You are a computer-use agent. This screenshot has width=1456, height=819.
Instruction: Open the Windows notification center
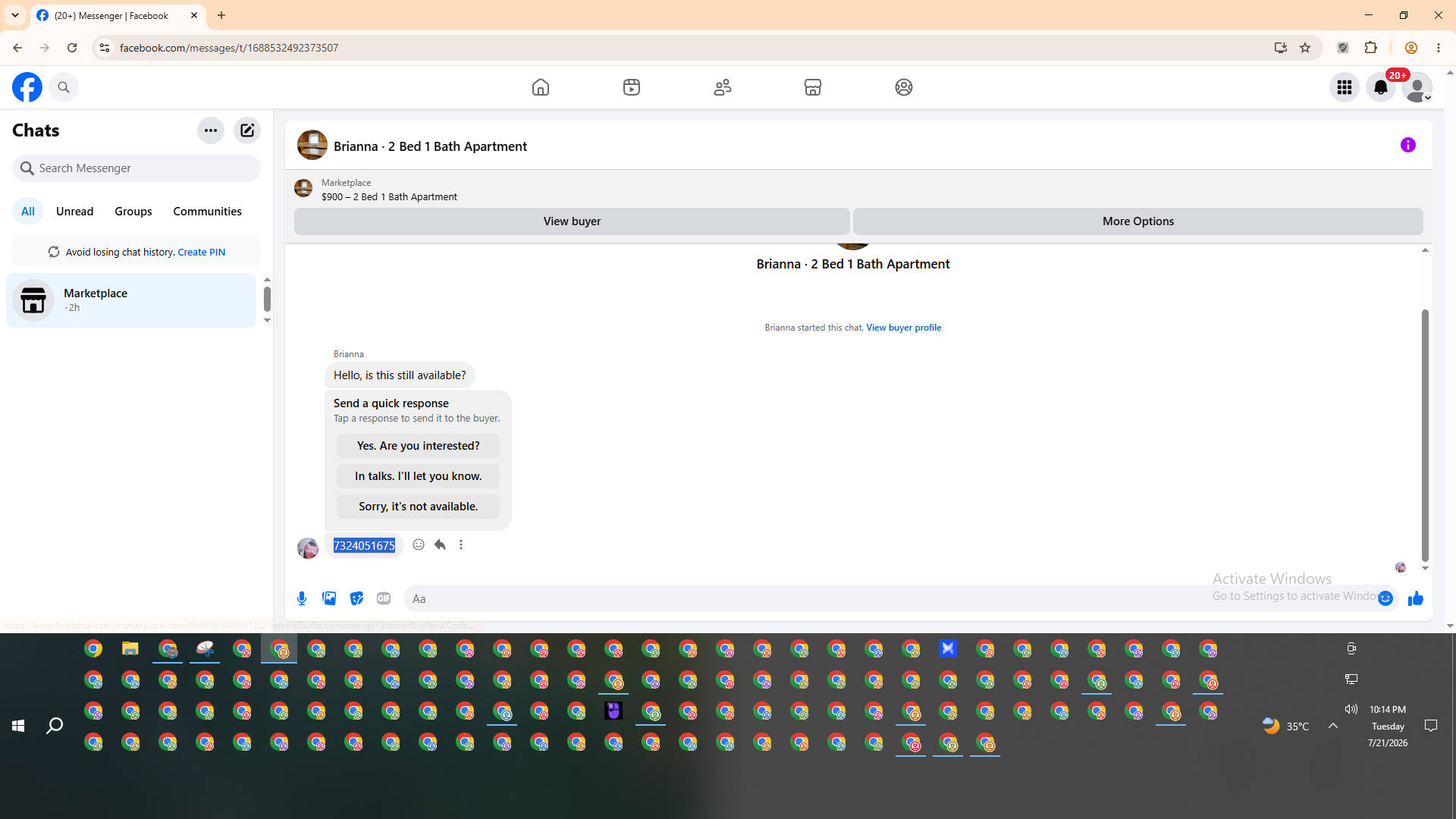coord(1431,726)
